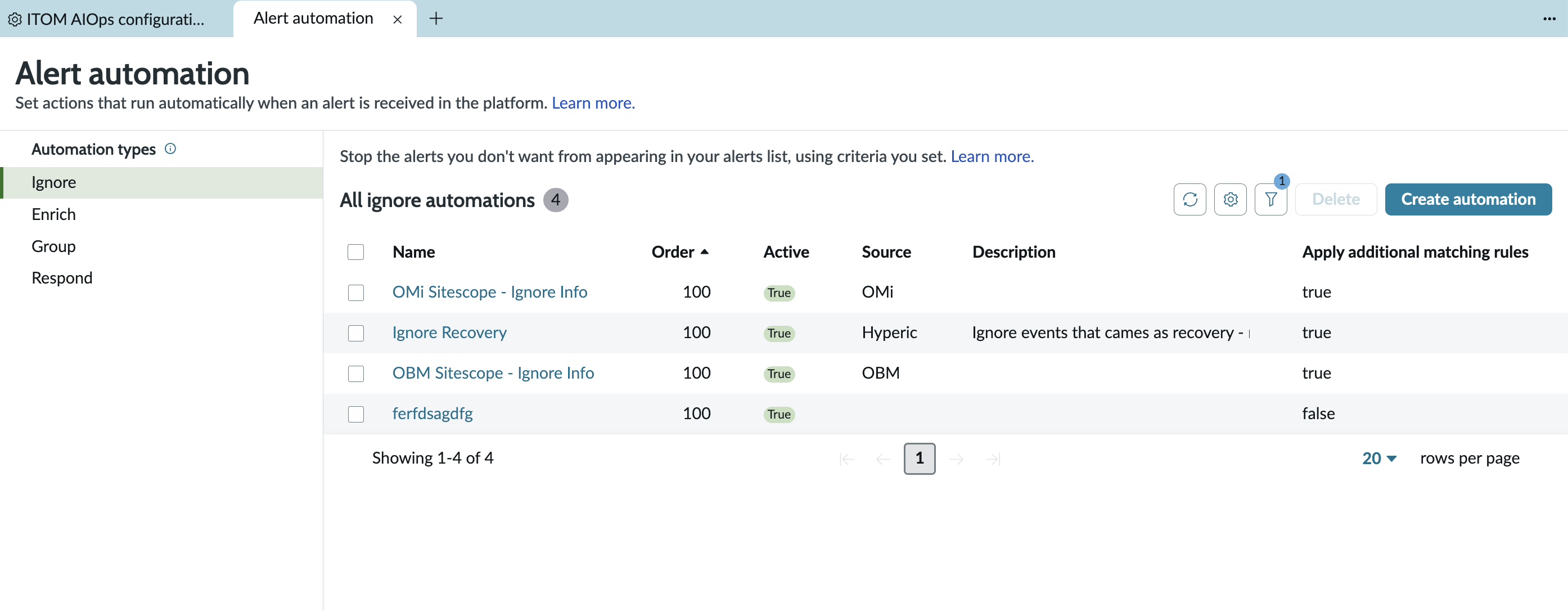Click the Ignore Recovery description text
This screenshot has height=611, width=1568.
tap(1110, 333)
